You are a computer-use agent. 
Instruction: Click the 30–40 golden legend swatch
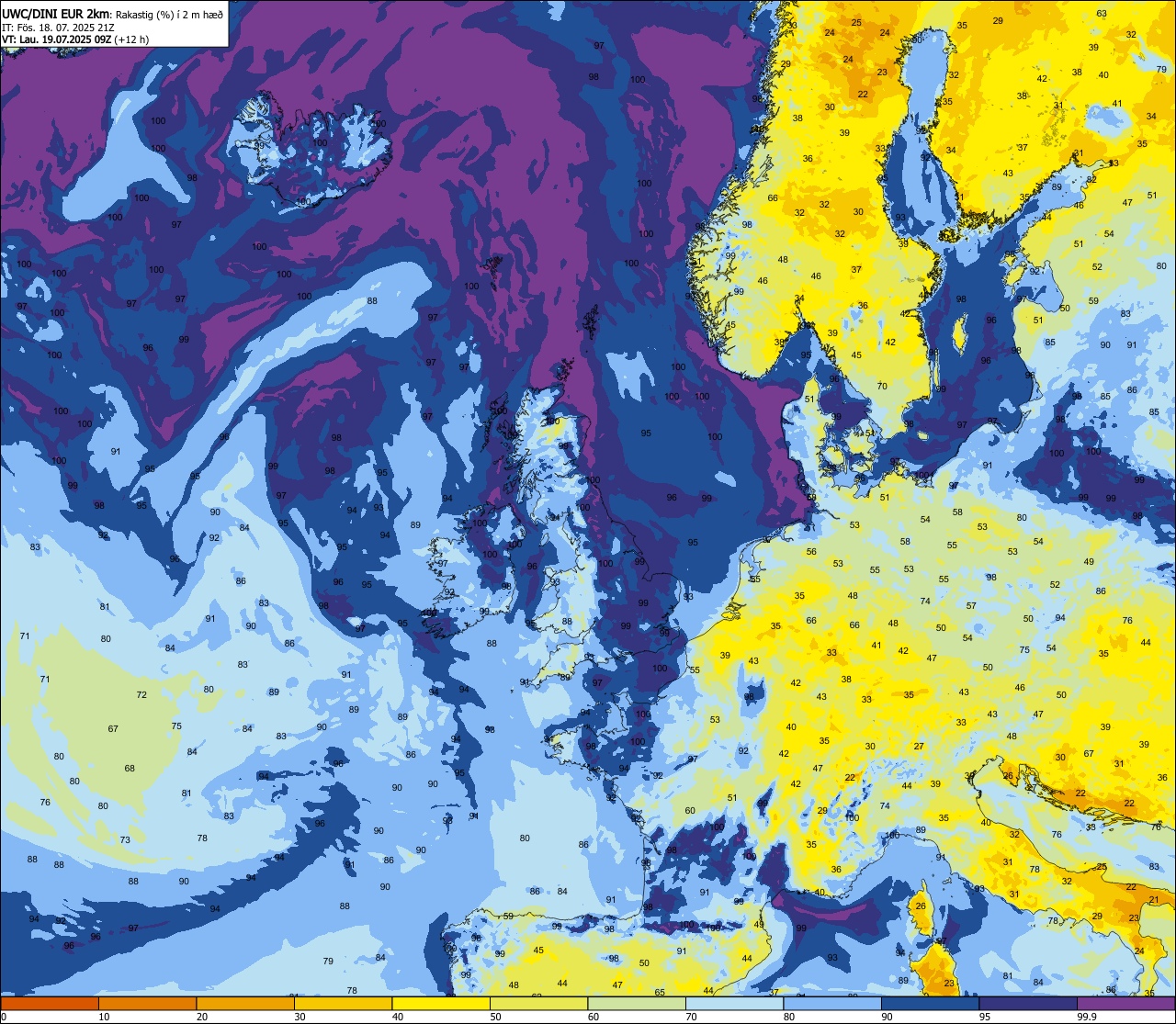(343, 1004)
